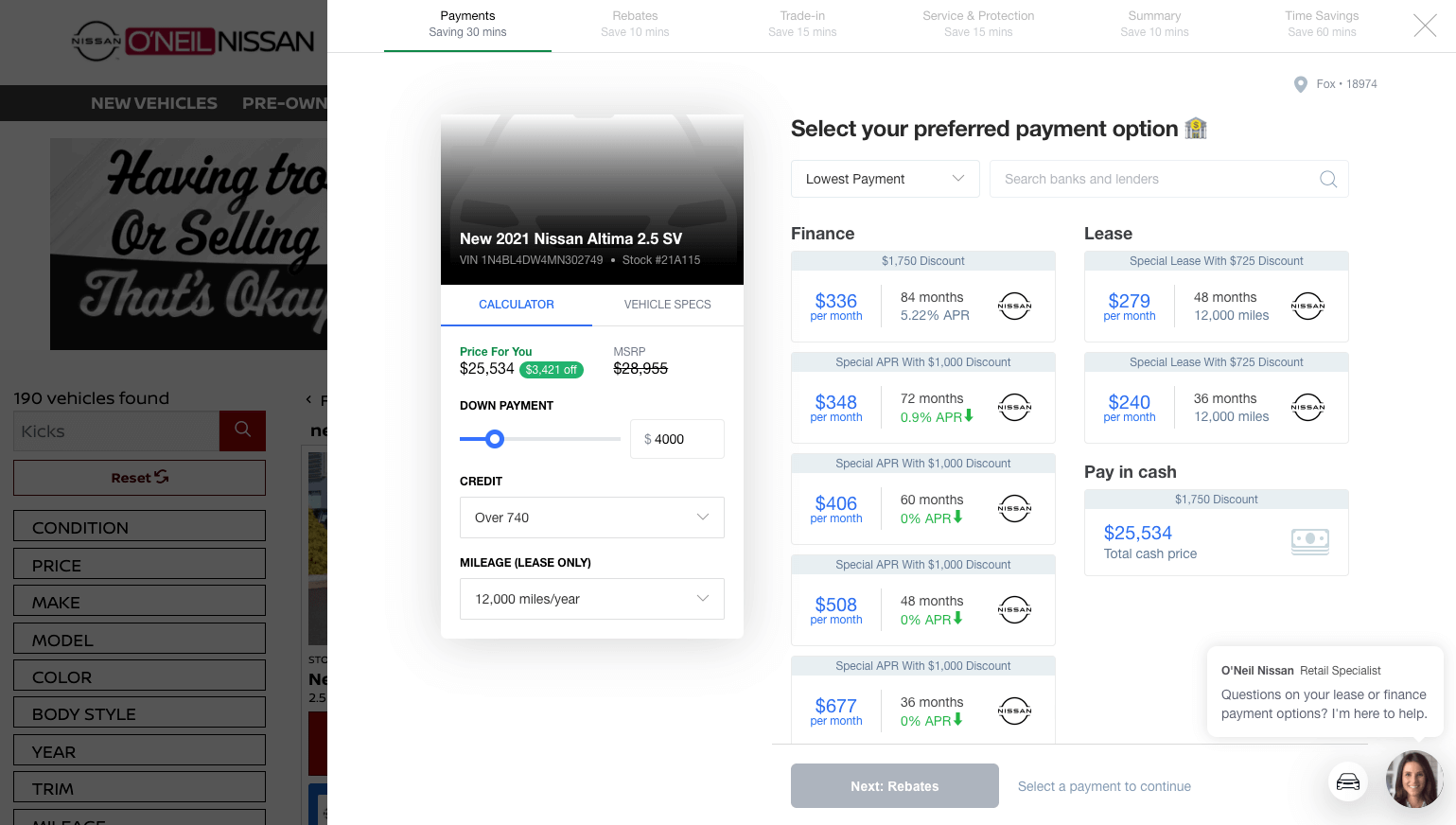This screenshot has width=1456, height=825.
Task: Switch to Service & Protection step tab
Action: coord(978,25)
